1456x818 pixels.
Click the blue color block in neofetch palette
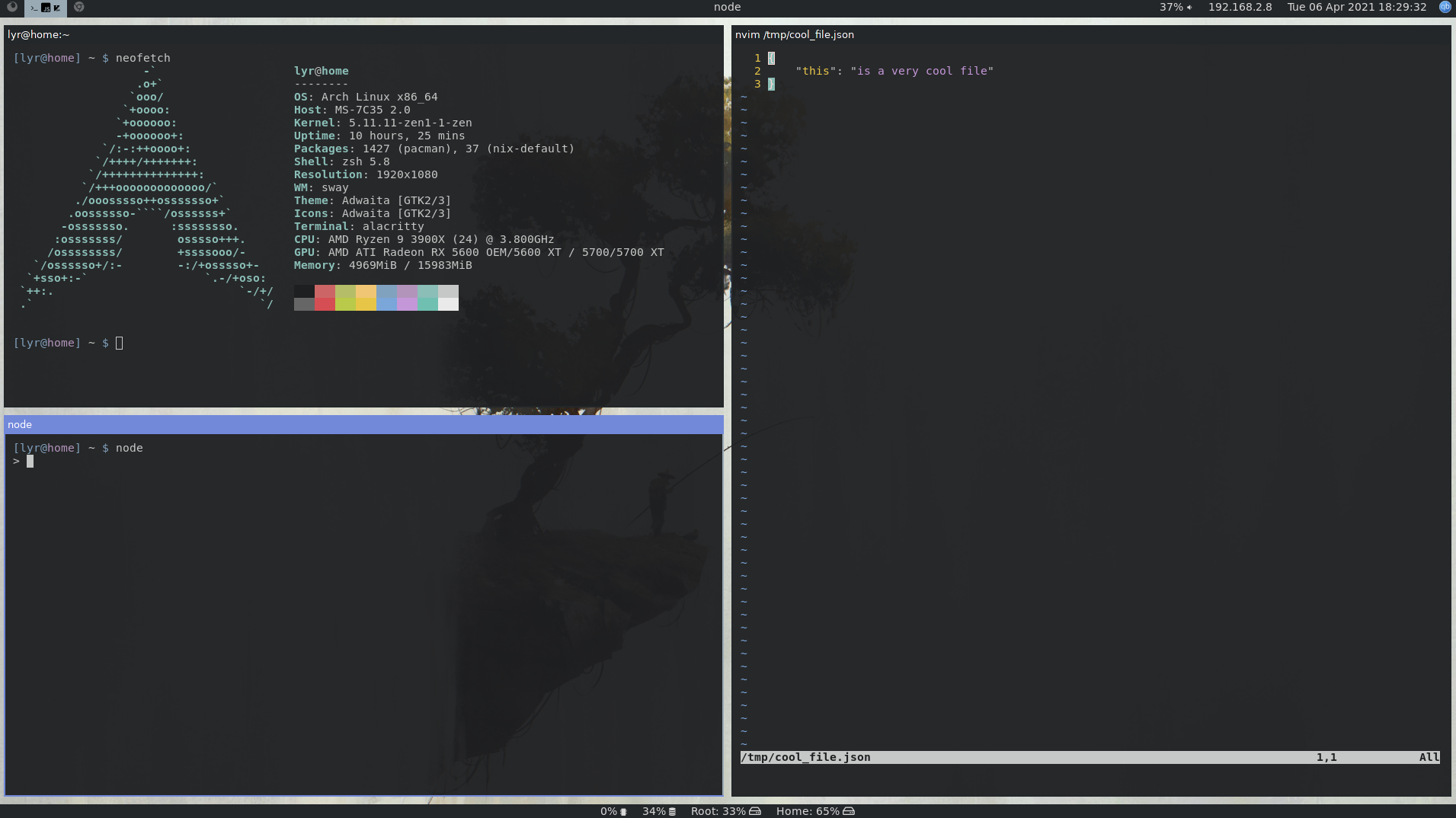[x=386, y=292]
